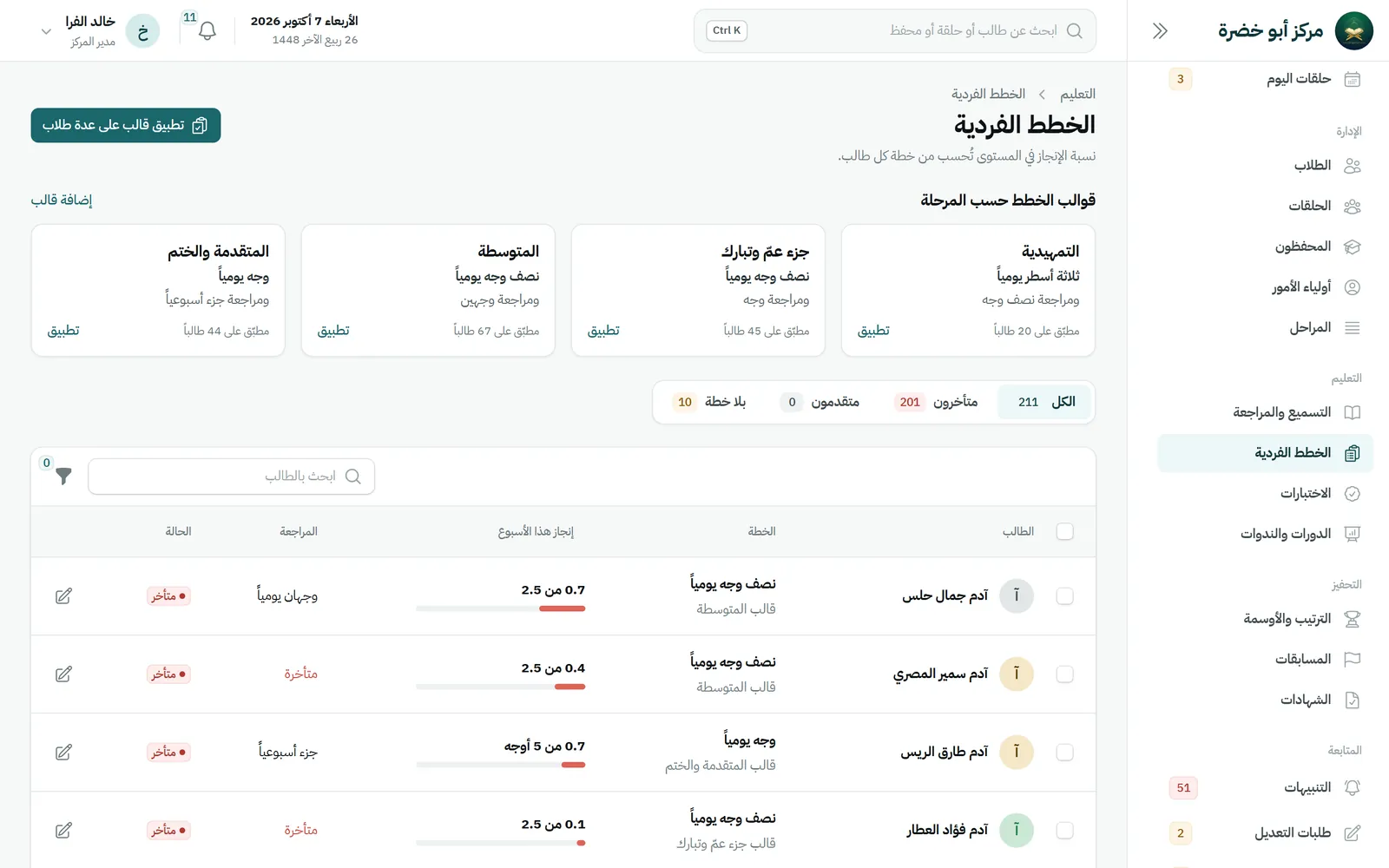Image resolution: width=1389 pixels, height=868 pixels.
Task: Open الاختبارات sidebar item
Action: (x=1266, y=493)
